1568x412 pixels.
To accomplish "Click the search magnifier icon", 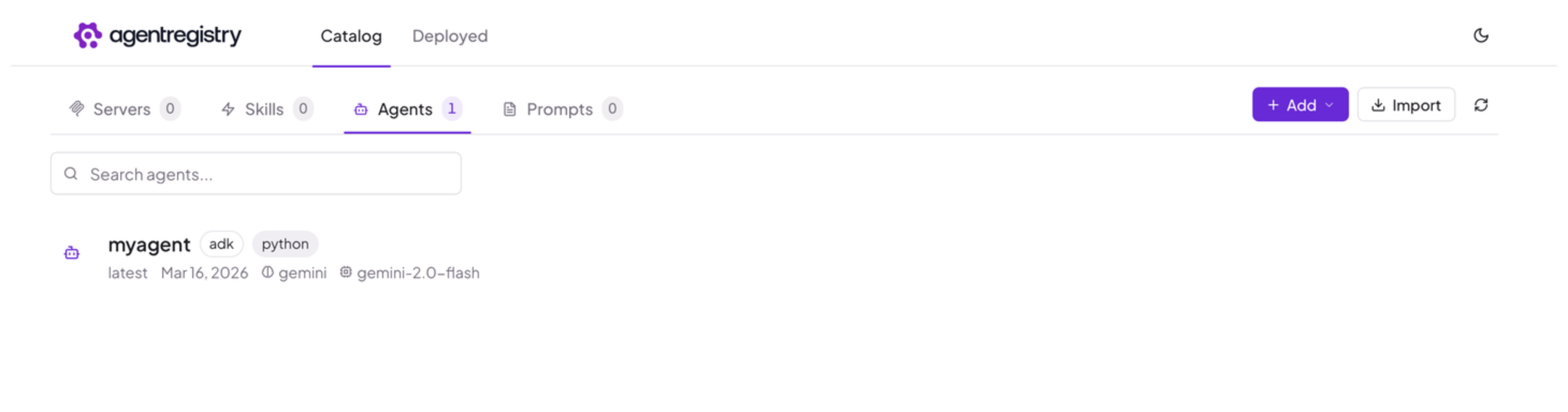I will pos(70,174).
